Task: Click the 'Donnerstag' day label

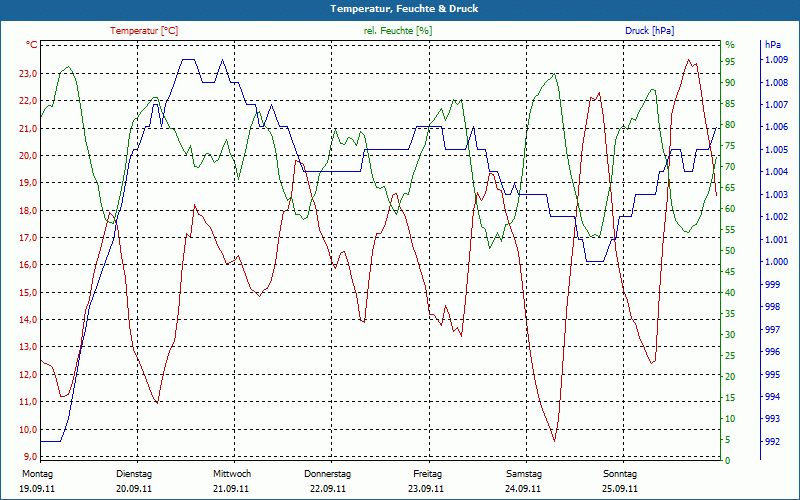Action: pos(328,474)
